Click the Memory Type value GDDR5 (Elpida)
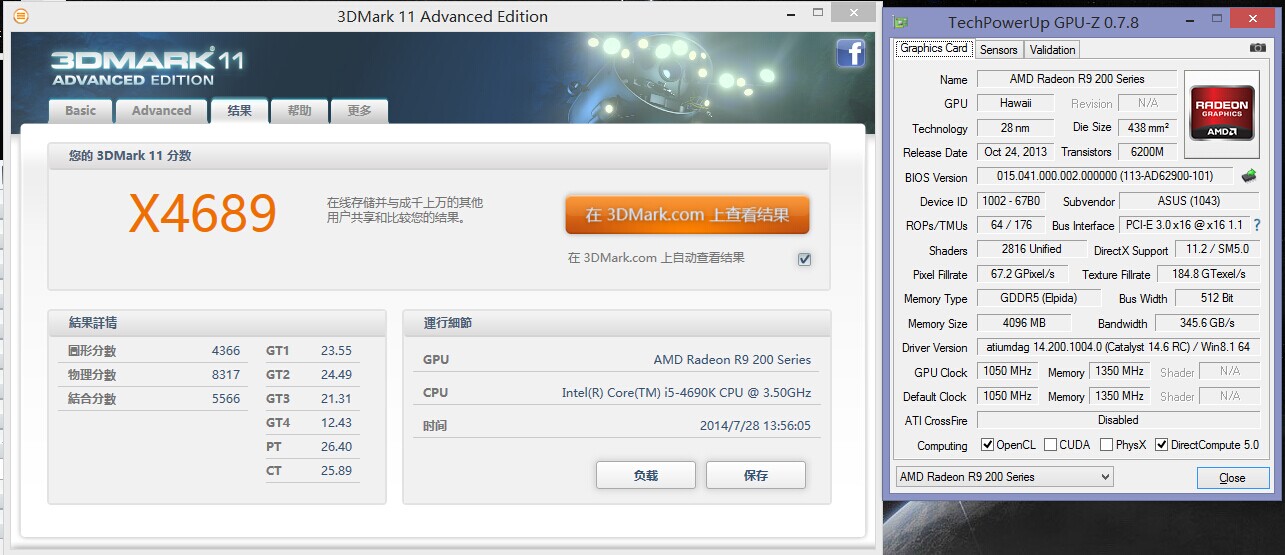This screenshot has height=555, width=1285. pyautogui.click(x=1038, y=298)
